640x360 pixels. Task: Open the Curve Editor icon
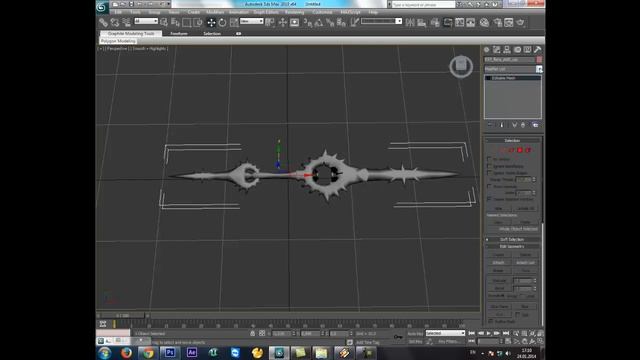[460, 22]
